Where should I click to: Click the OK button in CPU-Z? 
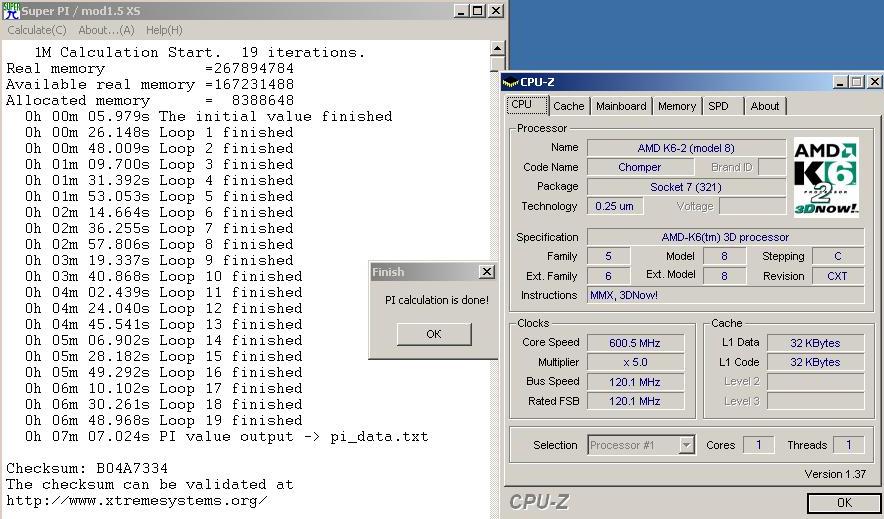pyautogui.click(x=843, y=503)
